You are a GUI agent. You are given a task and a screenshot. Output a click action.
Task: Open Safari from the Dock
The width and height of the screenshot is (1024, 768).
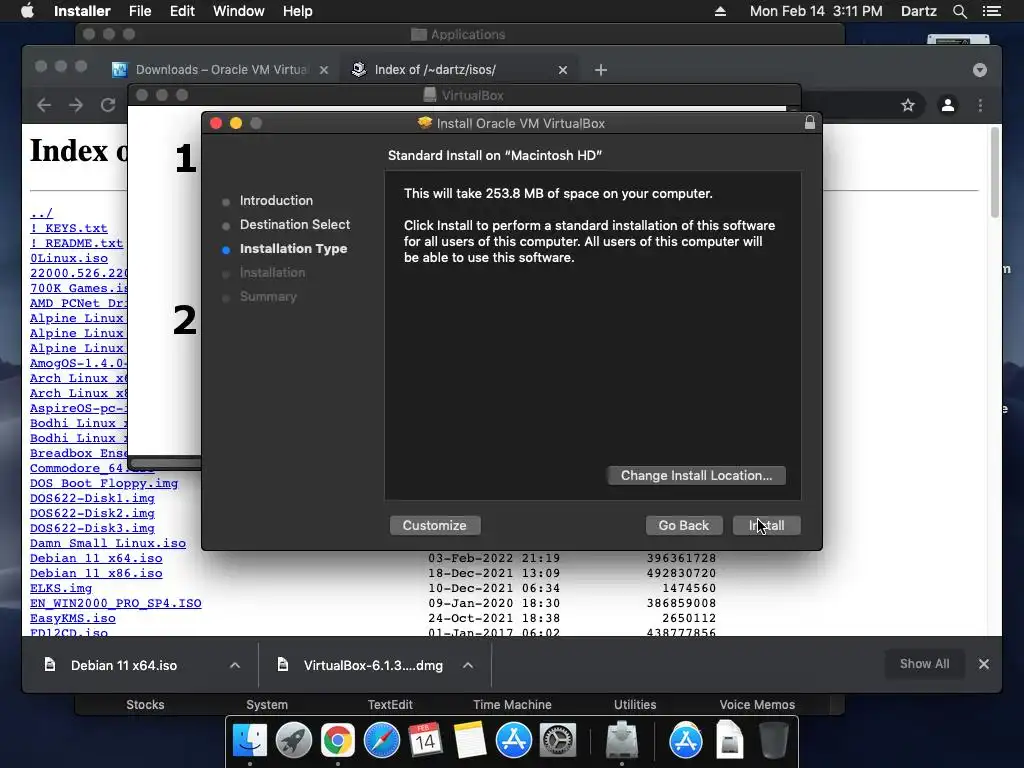(381, 741)
